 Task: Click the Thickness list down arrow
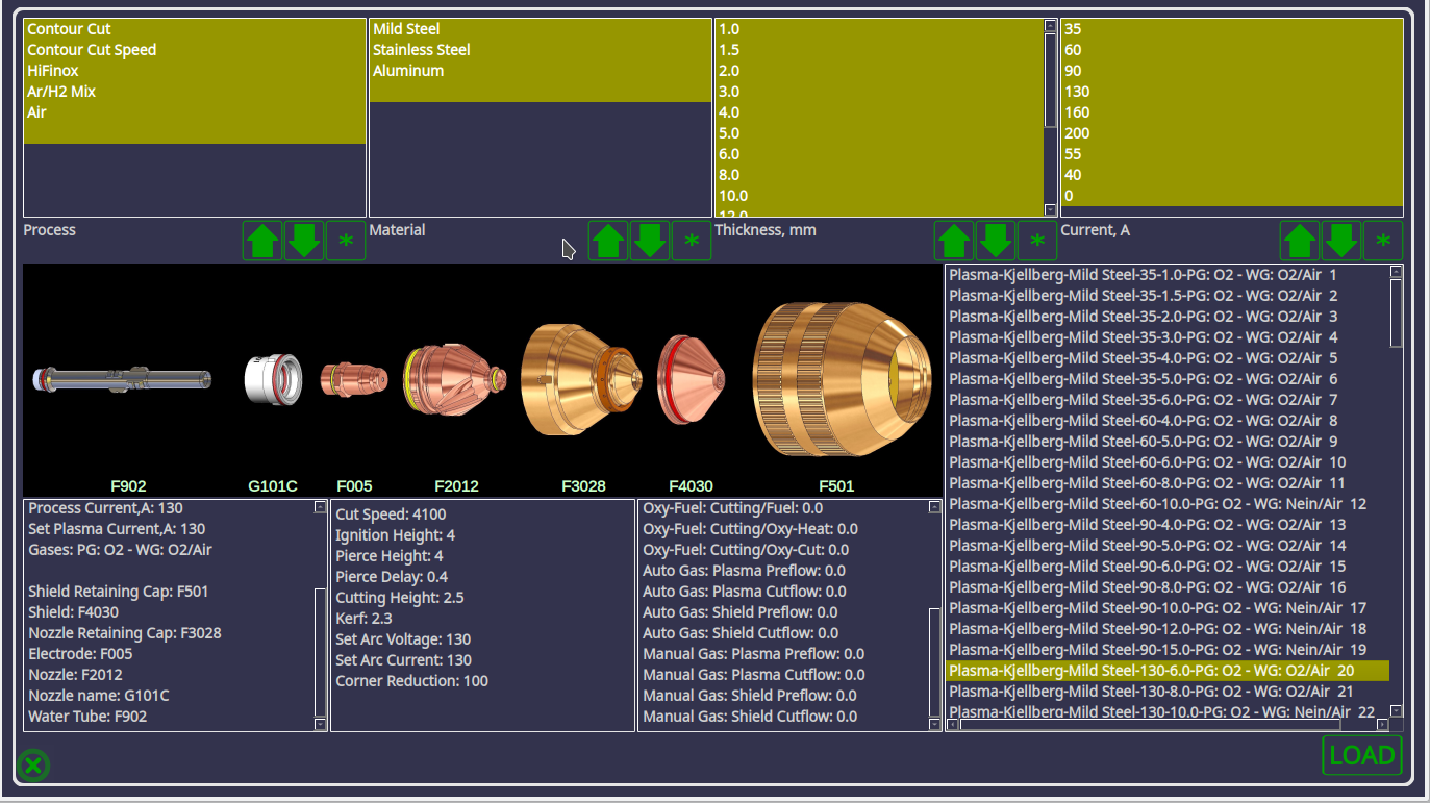click(995, 242)
